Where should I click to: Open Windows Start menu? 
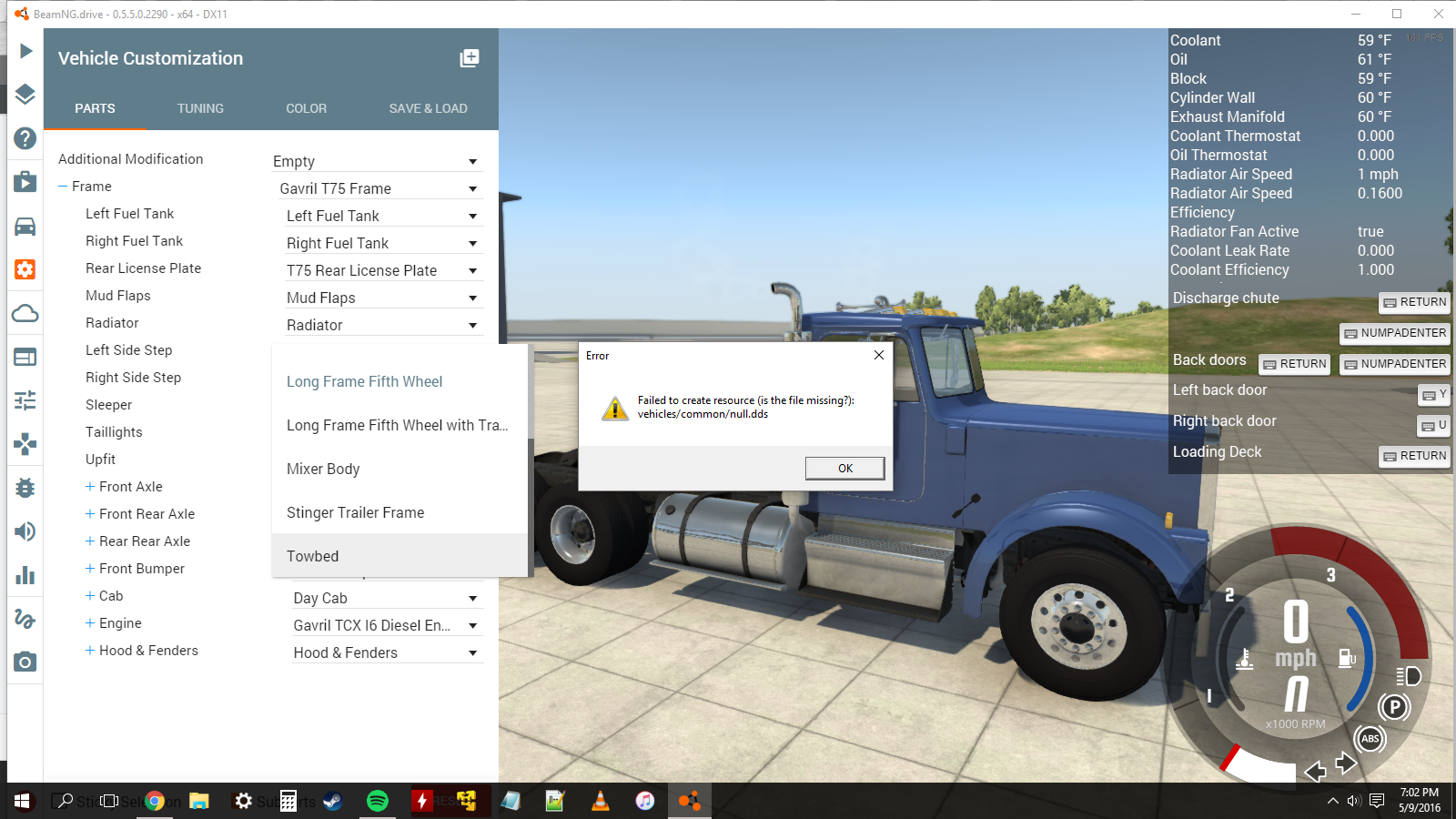tap(22, 801)
